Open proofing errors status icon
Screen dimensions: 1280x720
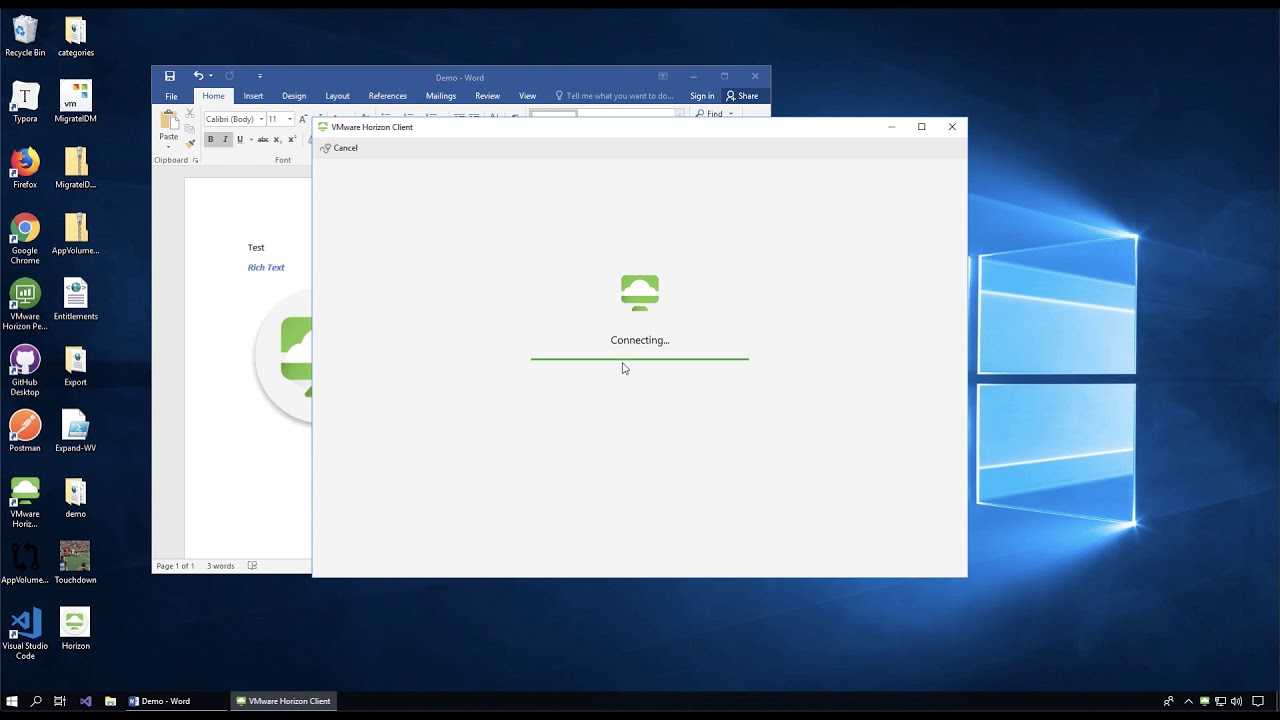pos(252,566)
